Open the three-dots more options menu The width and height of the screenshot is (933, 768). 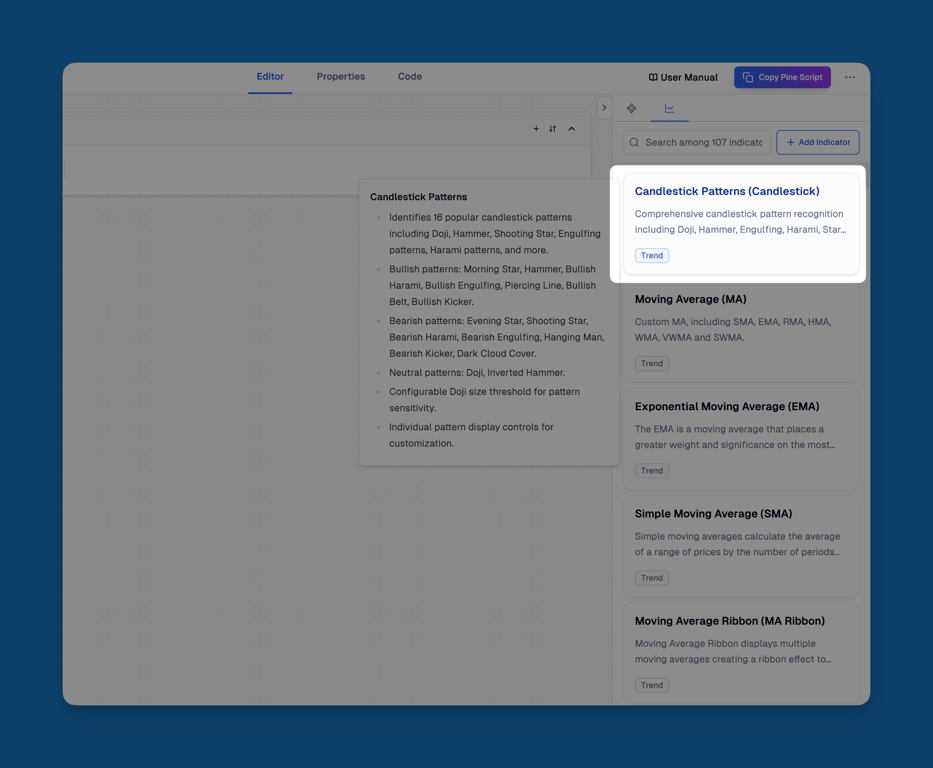[x=850, y=77]
